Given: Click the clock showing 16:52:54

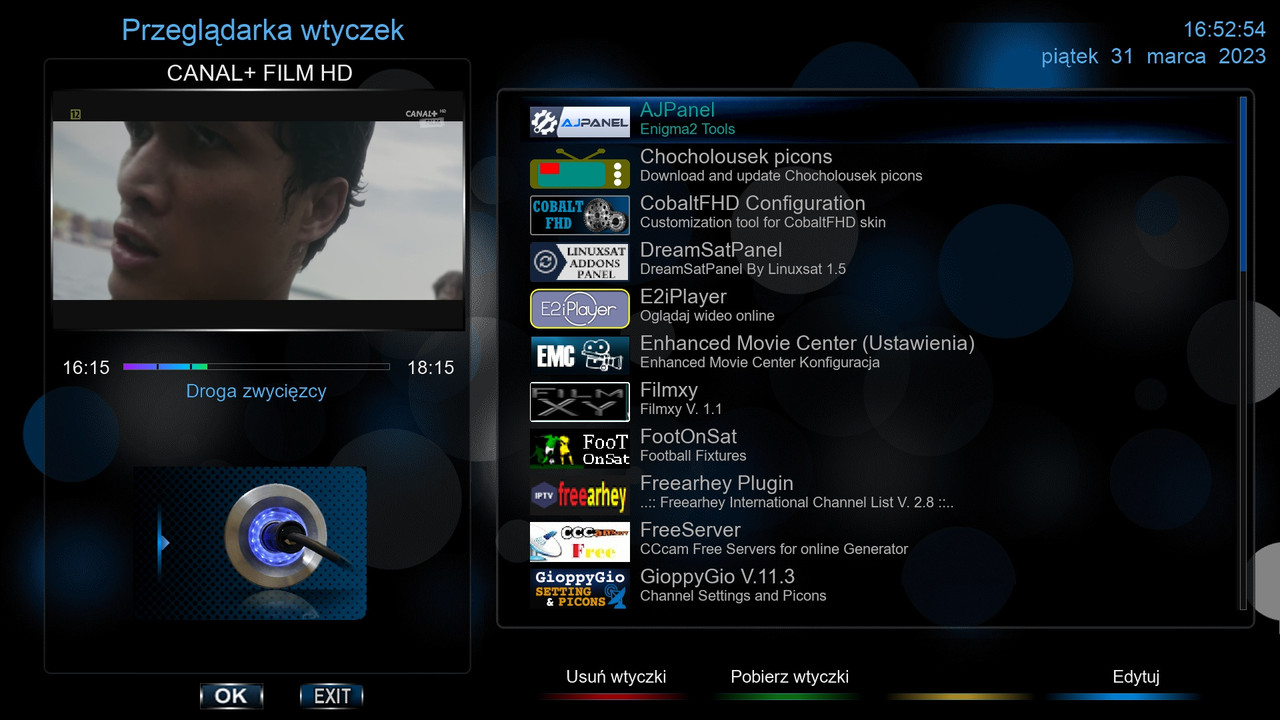Looking at the screenshot, I should [x=1225, y=30].
